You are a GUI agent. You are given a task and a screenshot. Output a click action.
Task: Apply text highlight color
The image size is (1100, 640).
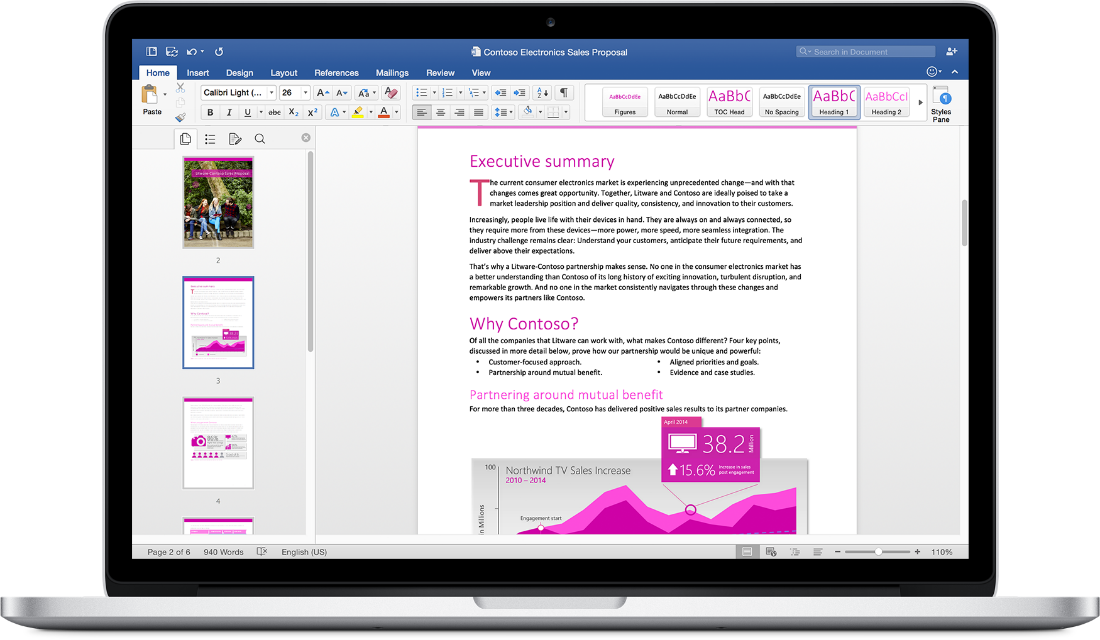(x=356, y=111)
